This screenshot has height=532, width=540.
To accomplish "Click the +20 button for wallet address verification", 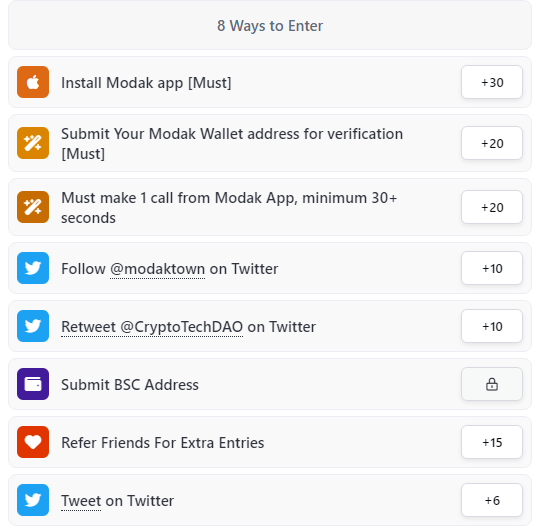I will coord(492,143).
